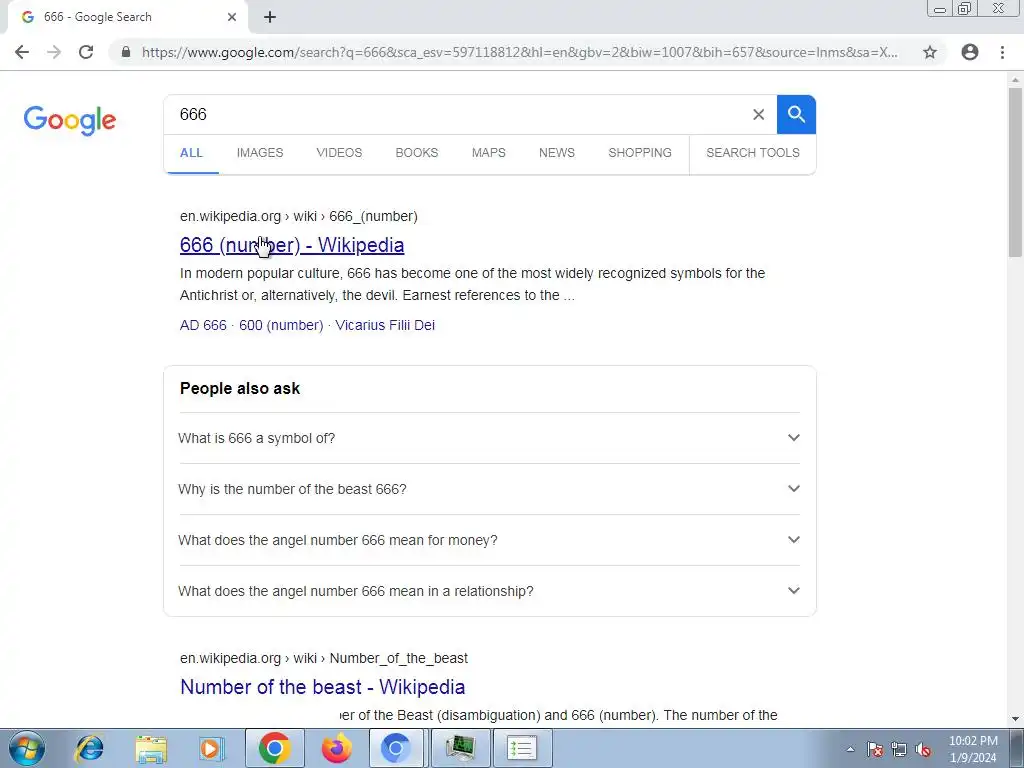The width and height of the screenshot is (1024, 768).
Task: Click the address bar URL
Action: pos(519,52)
